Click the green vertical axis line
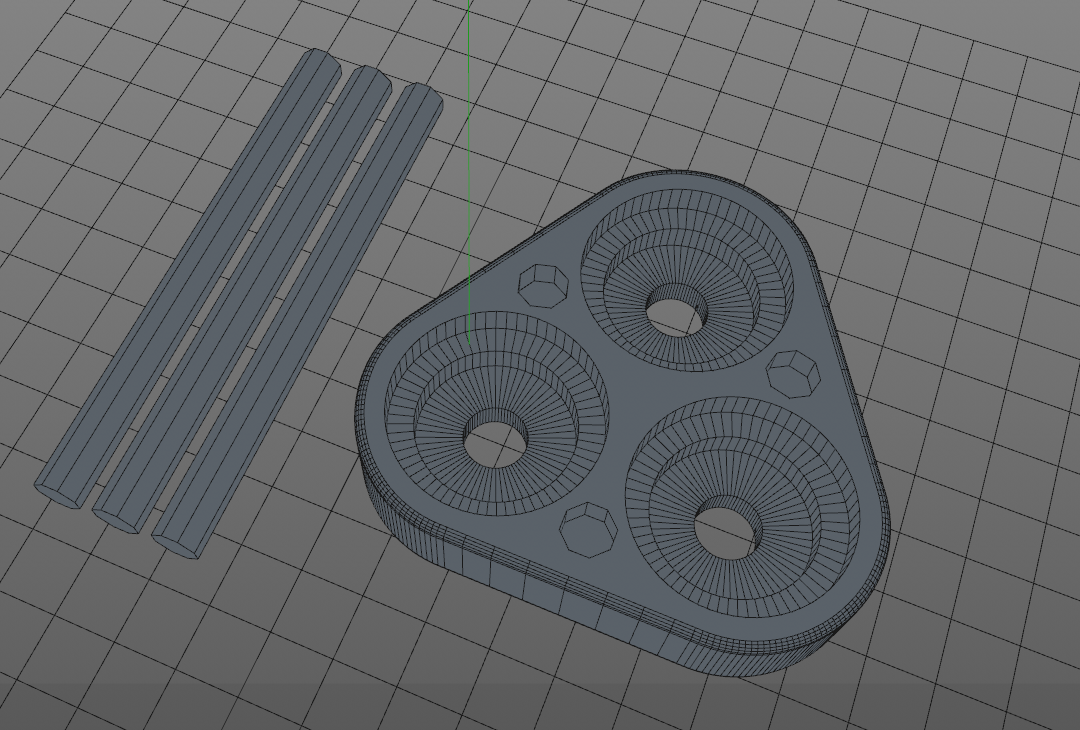Screen dimensions: 1080x730 469,172
